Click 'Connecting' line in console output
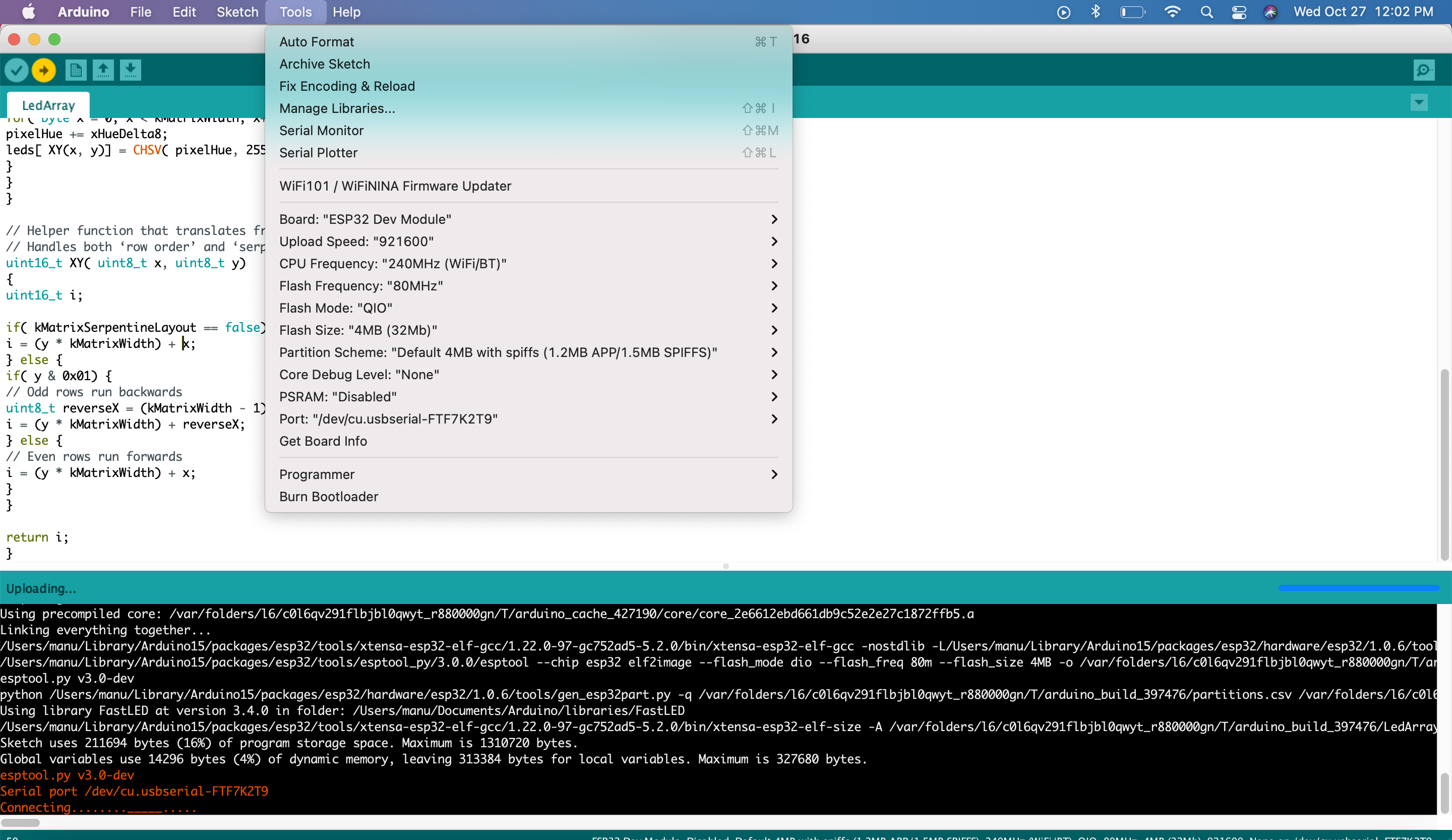Viewport: 1452px width, 840px height. [98, 807]
